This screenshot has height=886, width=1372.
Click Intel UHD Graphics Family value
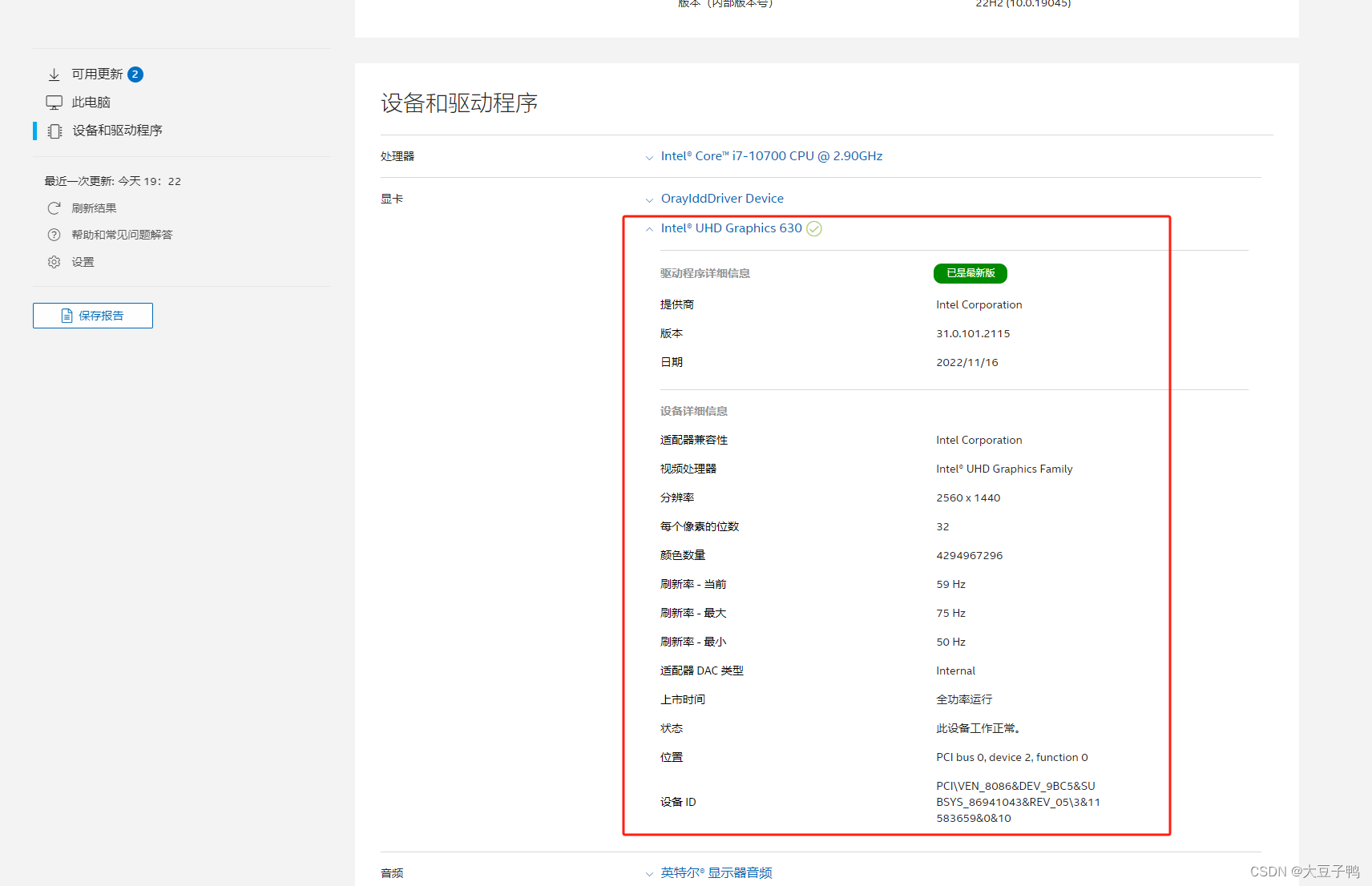click(1004, 469)
